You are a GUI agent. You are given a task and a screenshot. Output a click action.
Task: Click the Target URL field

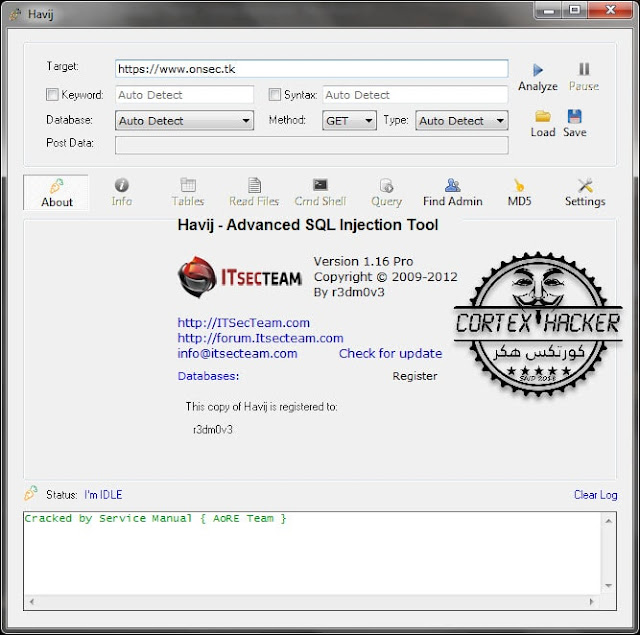pos(311,69)
